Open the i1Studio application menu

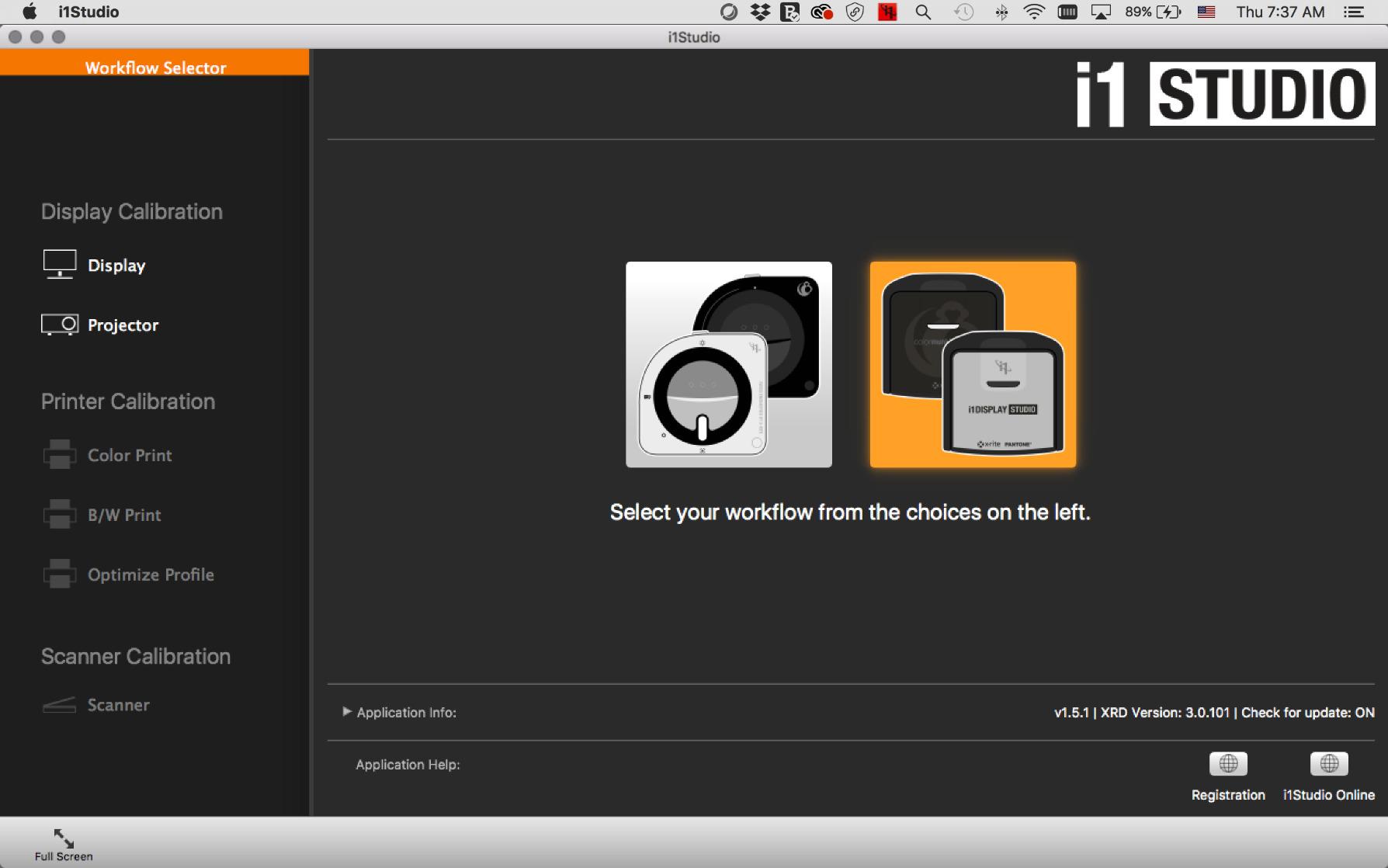[x=88, y=12]
